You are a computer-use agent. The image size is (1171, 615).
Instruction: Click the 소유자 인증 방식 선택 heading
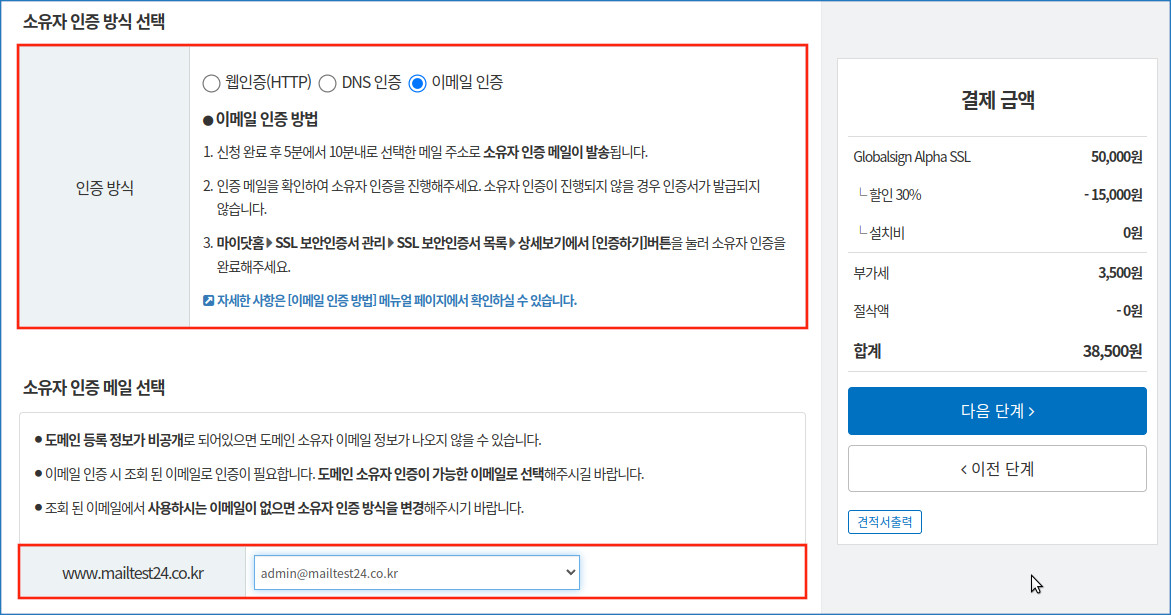point(94,23)
